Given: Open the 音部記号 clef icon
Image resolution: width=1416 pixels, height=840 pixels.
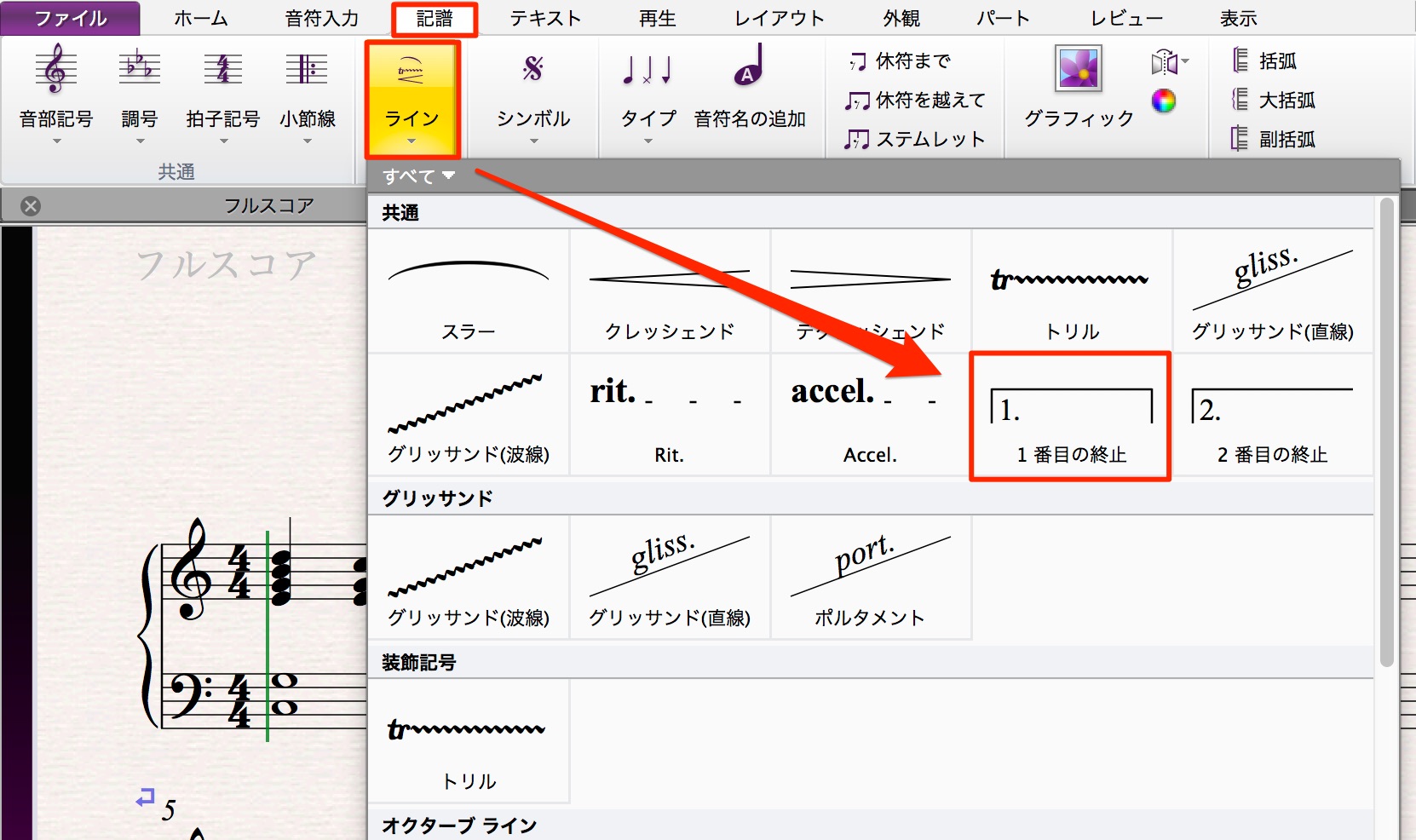Looking at the screenshot, I should click(x=55, y=69).
